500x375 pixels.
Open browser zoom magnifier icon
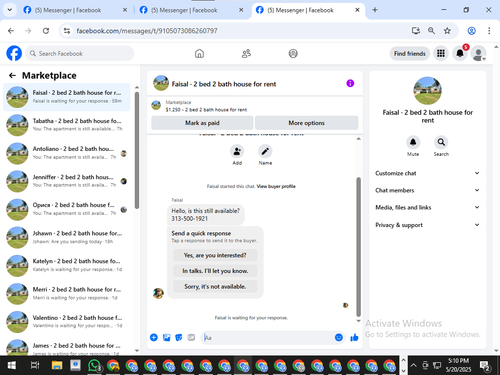tap(431, 31)
